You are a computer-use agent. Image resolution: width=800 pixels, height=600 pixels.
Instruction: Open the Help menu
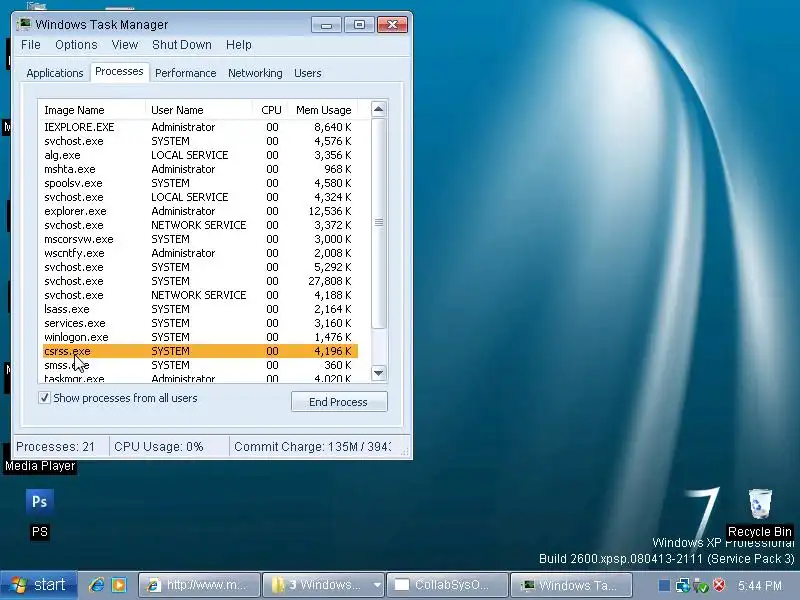(x=239, y=45)
